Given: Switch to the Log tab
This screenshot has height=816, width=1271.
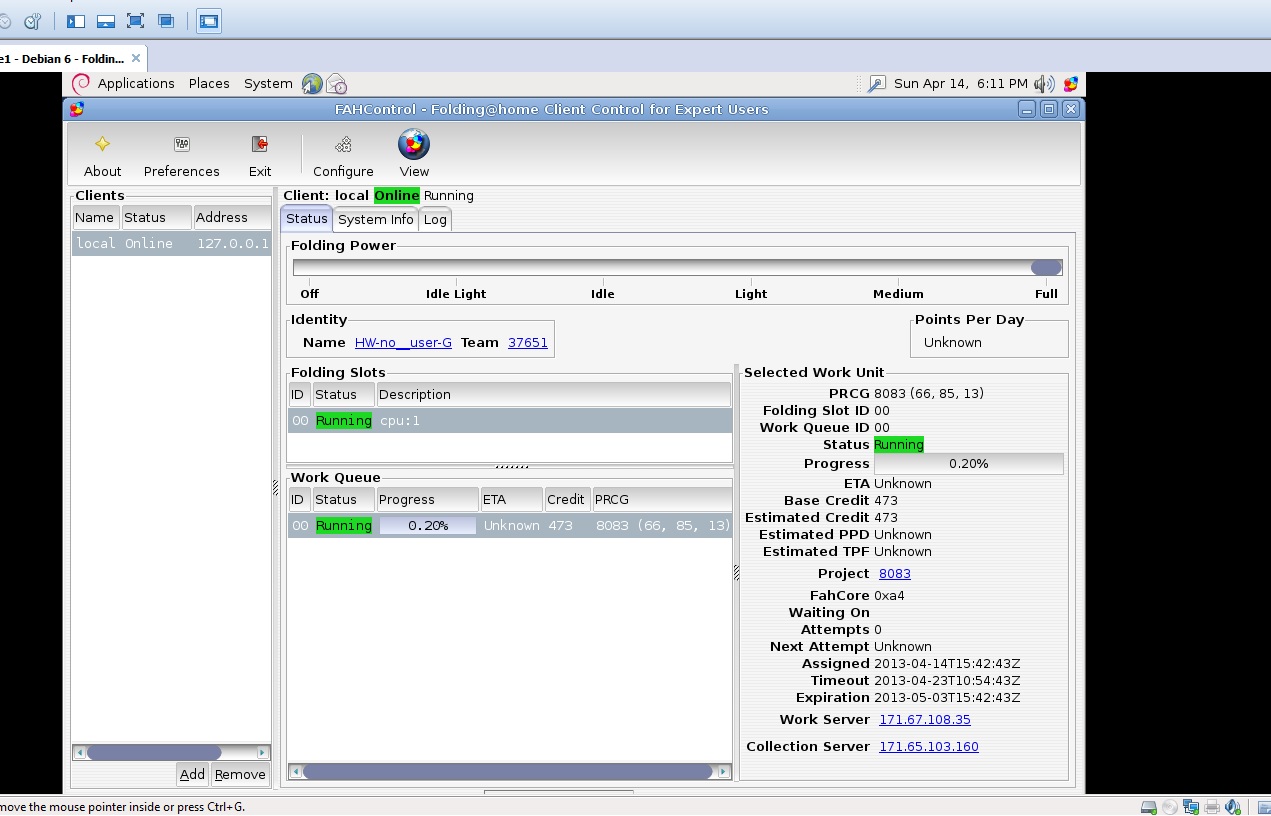Looking at the screenshot, I should (x=435, y=219).
